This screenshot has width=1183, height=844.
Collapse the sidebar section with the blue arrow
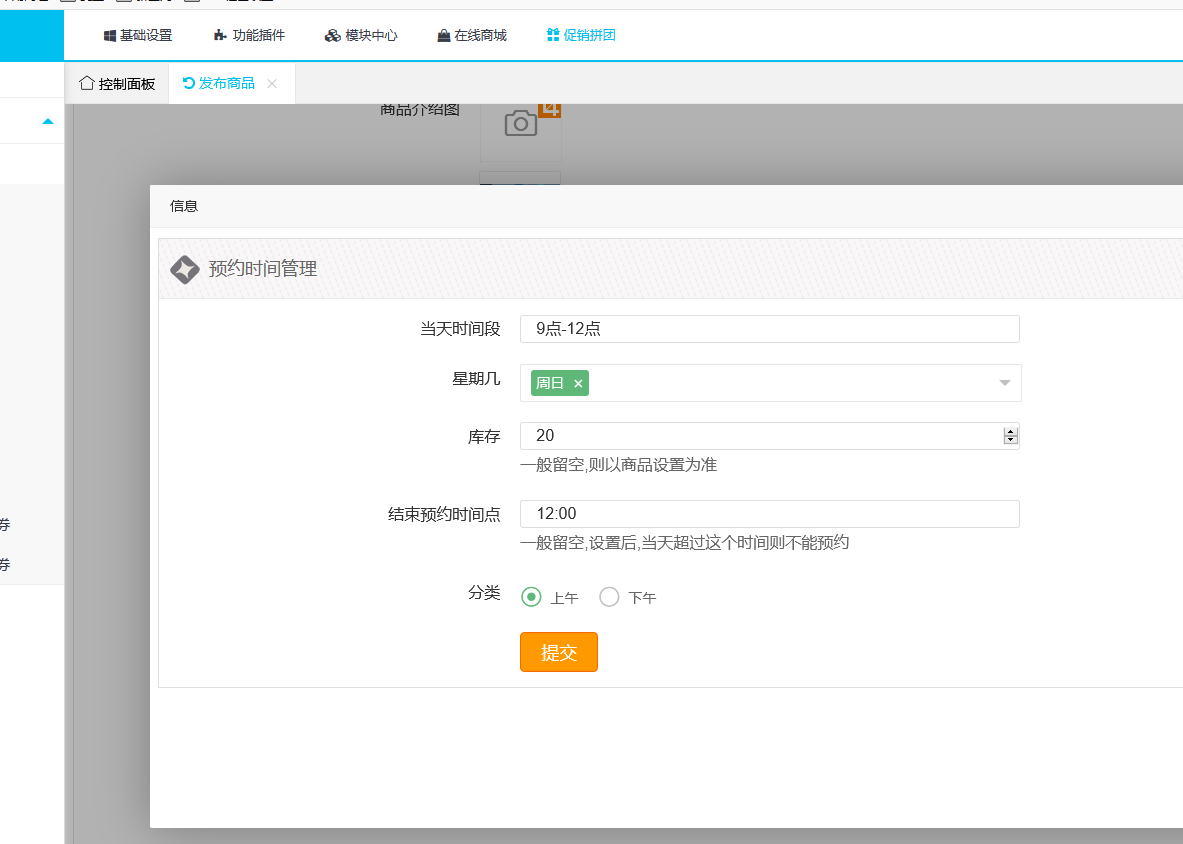point(47,121)
